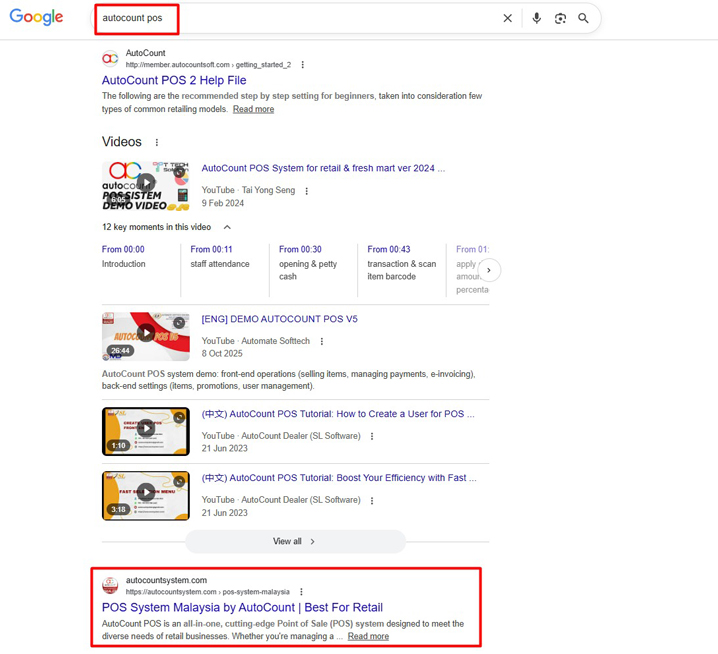This screenshot has height=654, width=718.
Task: Open How to Create a User tutorial link
Action: point(338,414)
